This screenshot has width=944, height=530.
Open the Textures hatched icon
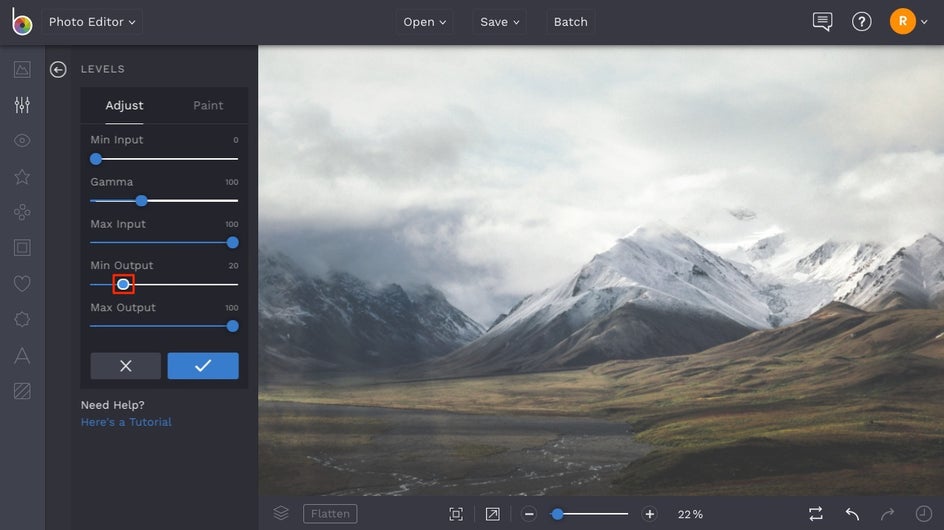22,391
